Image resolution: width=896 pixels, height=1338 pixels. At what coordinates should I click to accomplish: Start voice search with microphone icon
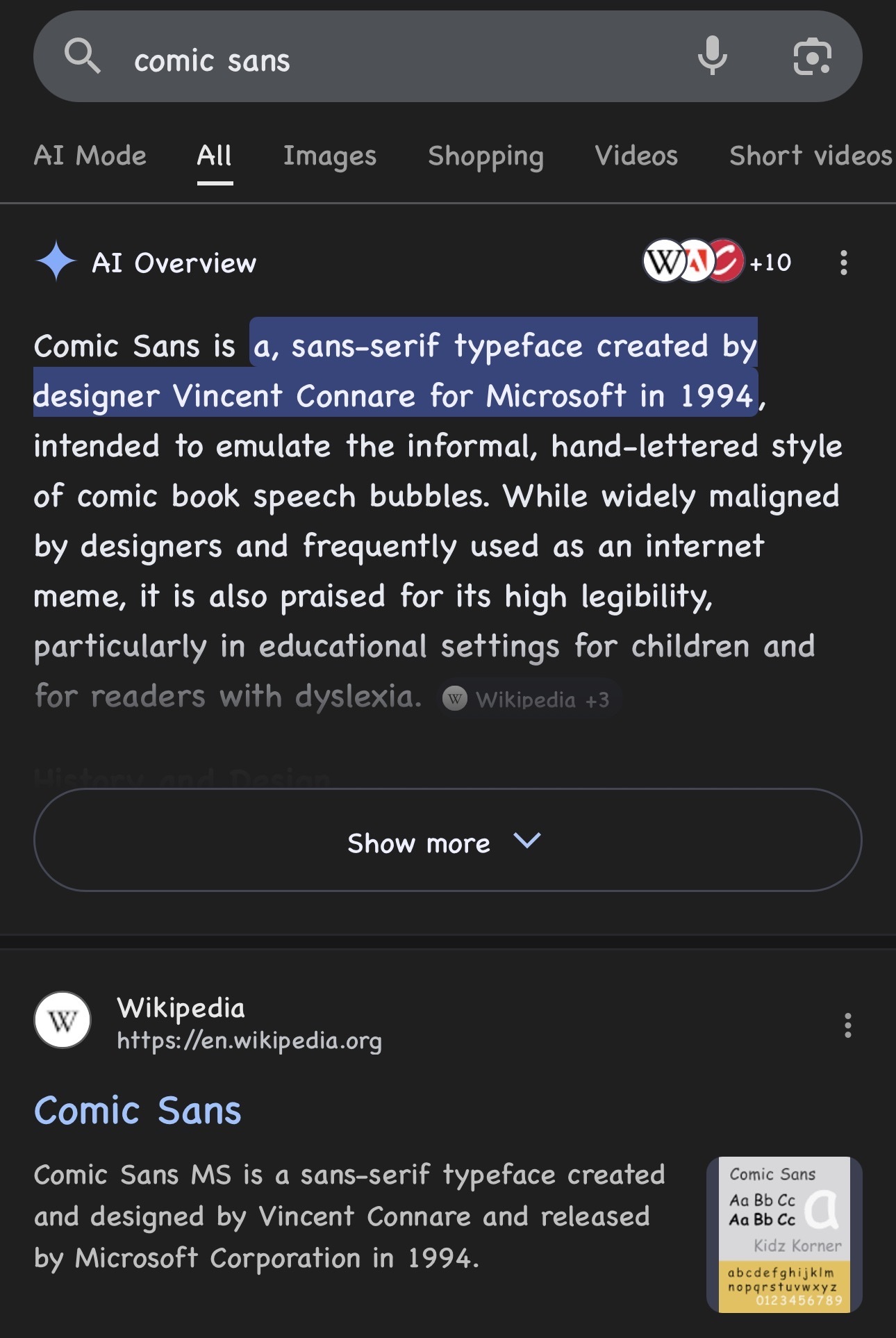712,56
